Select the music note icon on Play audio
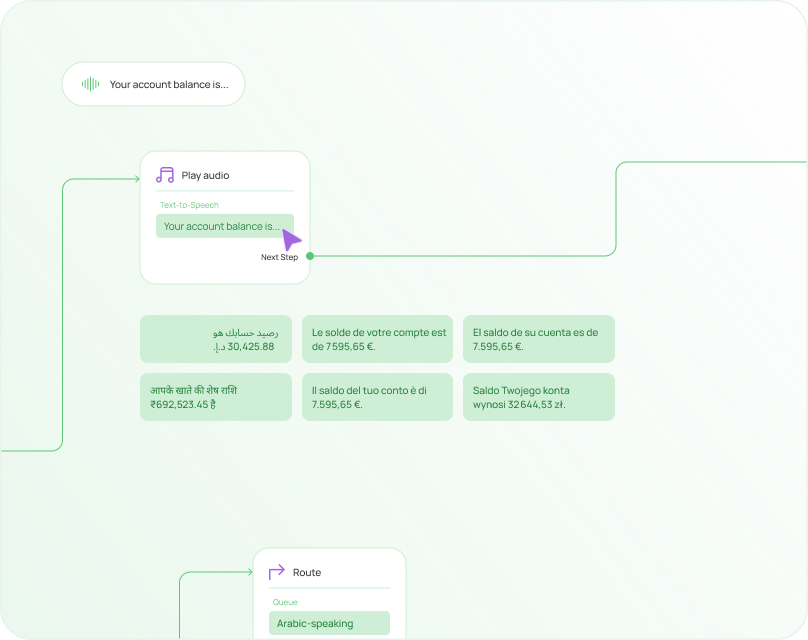 point(163,175)
